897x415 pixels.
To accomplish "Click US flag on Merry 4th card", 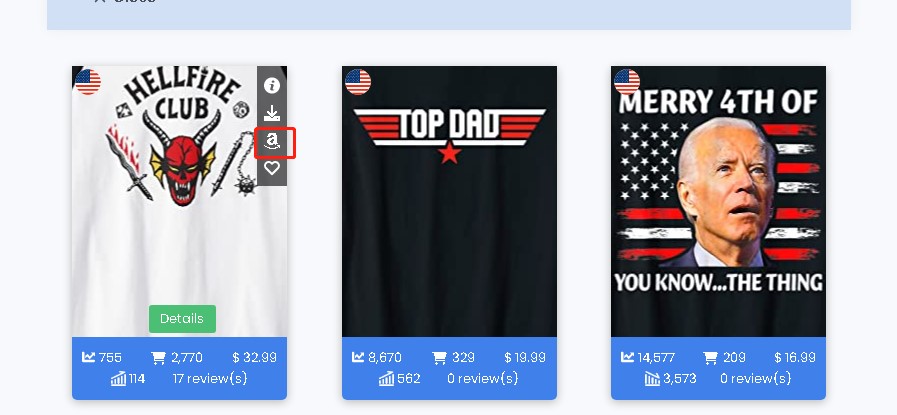I will 626,82.
